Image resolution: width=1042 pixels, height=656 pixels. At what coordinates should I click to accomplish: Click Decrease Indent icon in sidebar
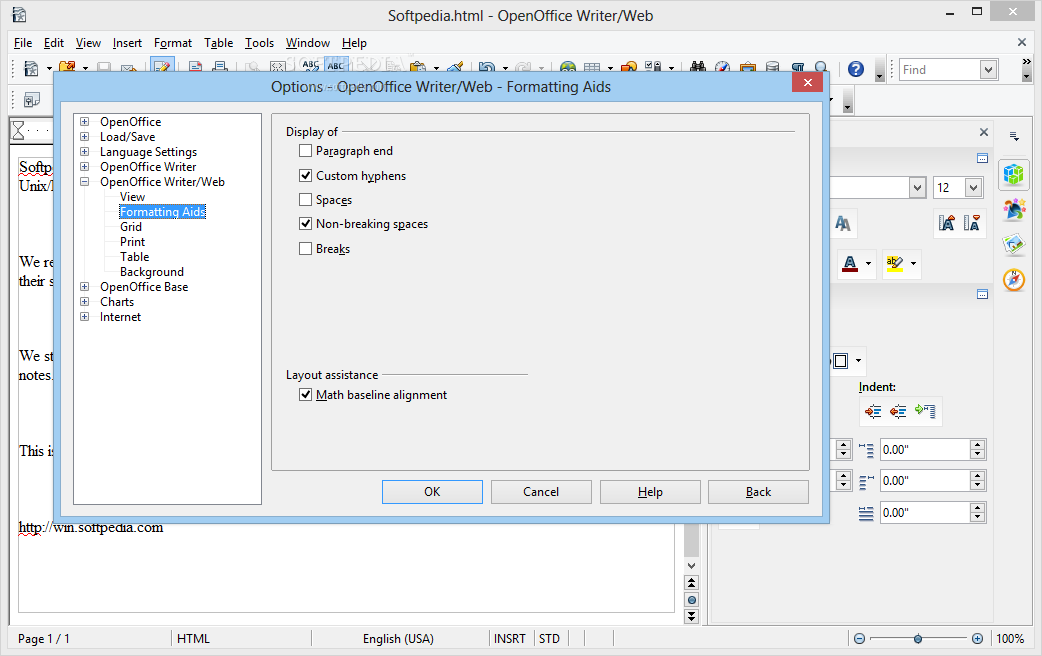[x=898, y=411]
